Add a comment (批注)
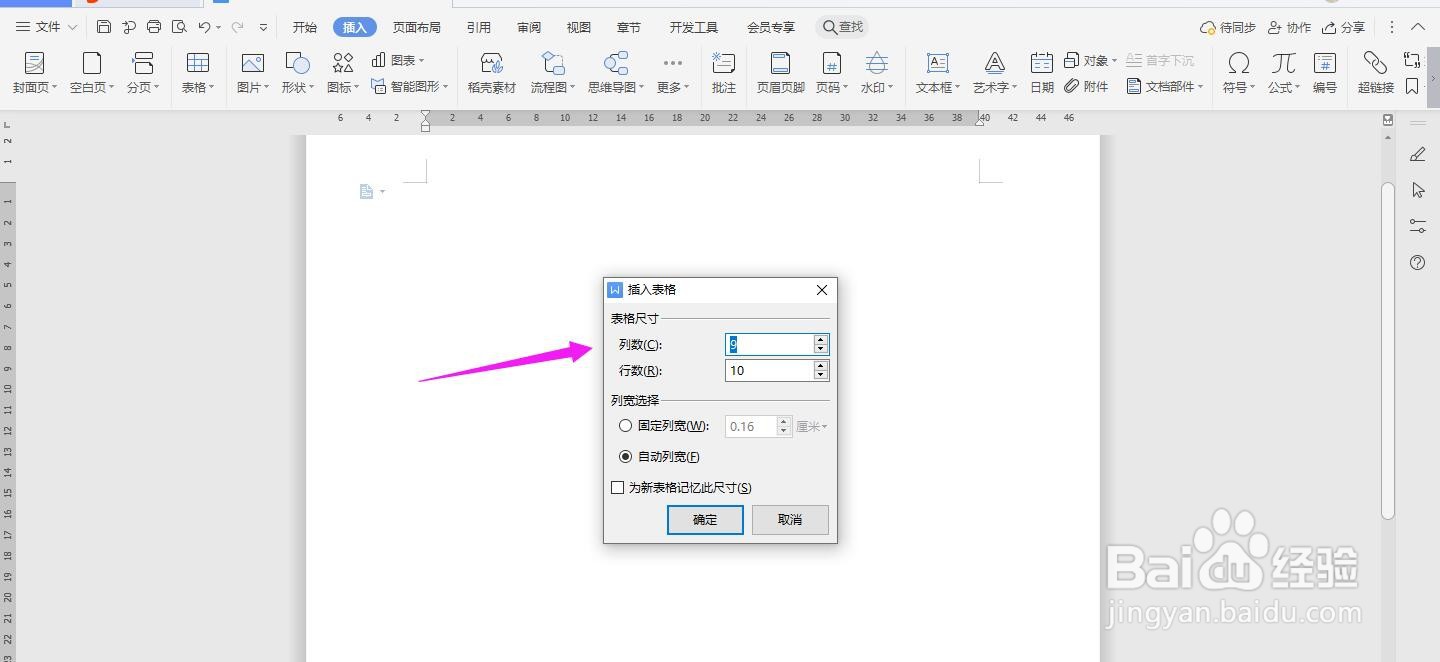This screenshot has height=662, width=1440. [724, 74]
